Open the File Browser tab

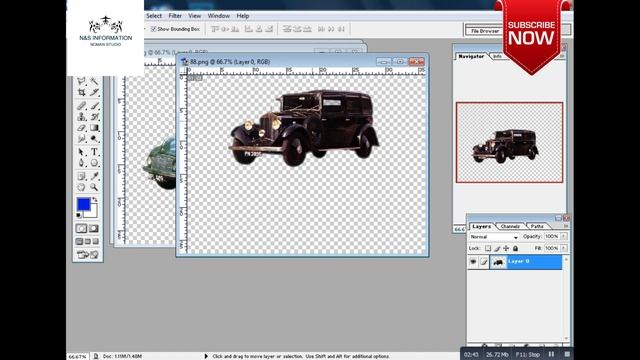(x=485, y=31)
